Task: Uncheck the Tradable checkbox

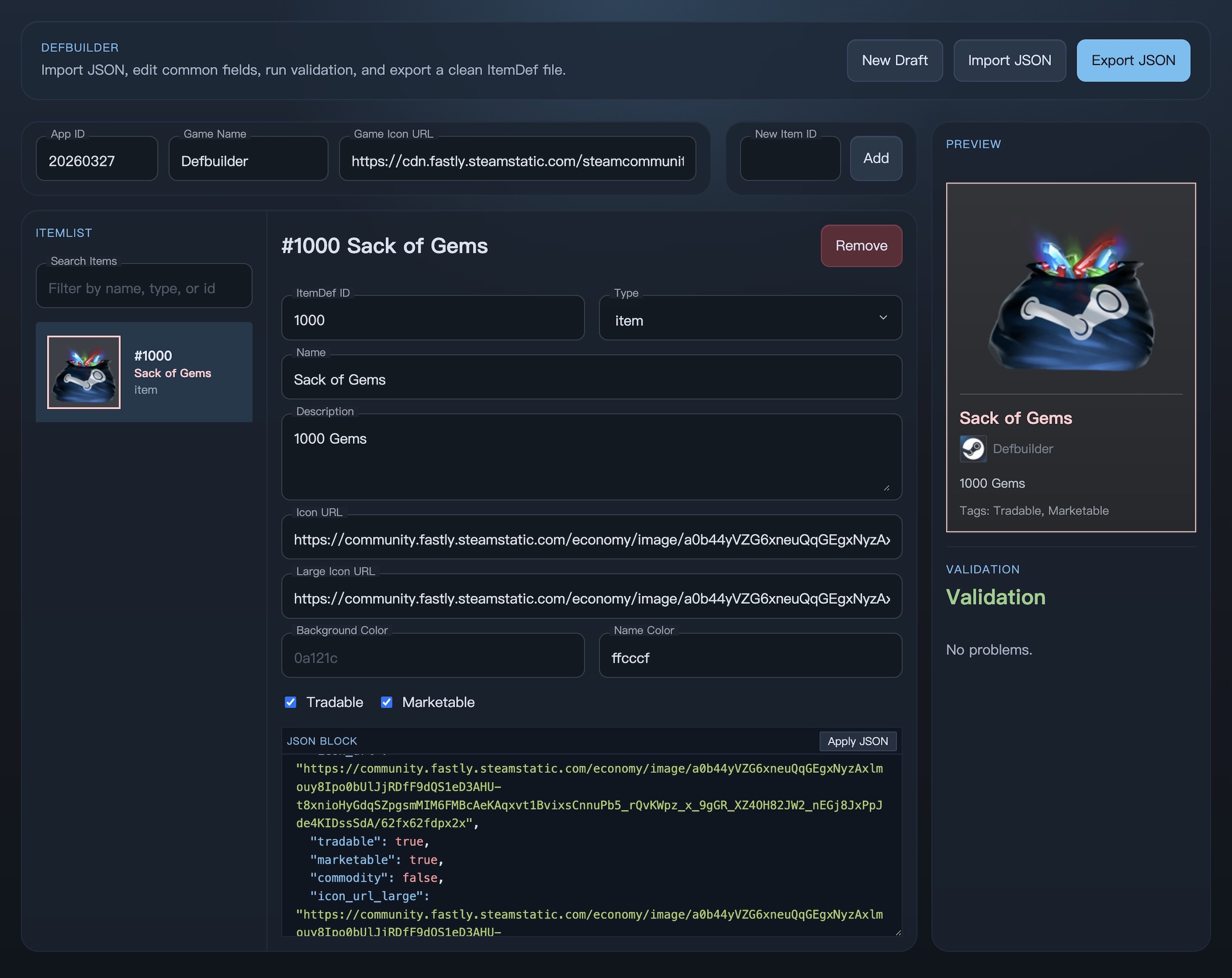Action: click(x=290, y=702)
